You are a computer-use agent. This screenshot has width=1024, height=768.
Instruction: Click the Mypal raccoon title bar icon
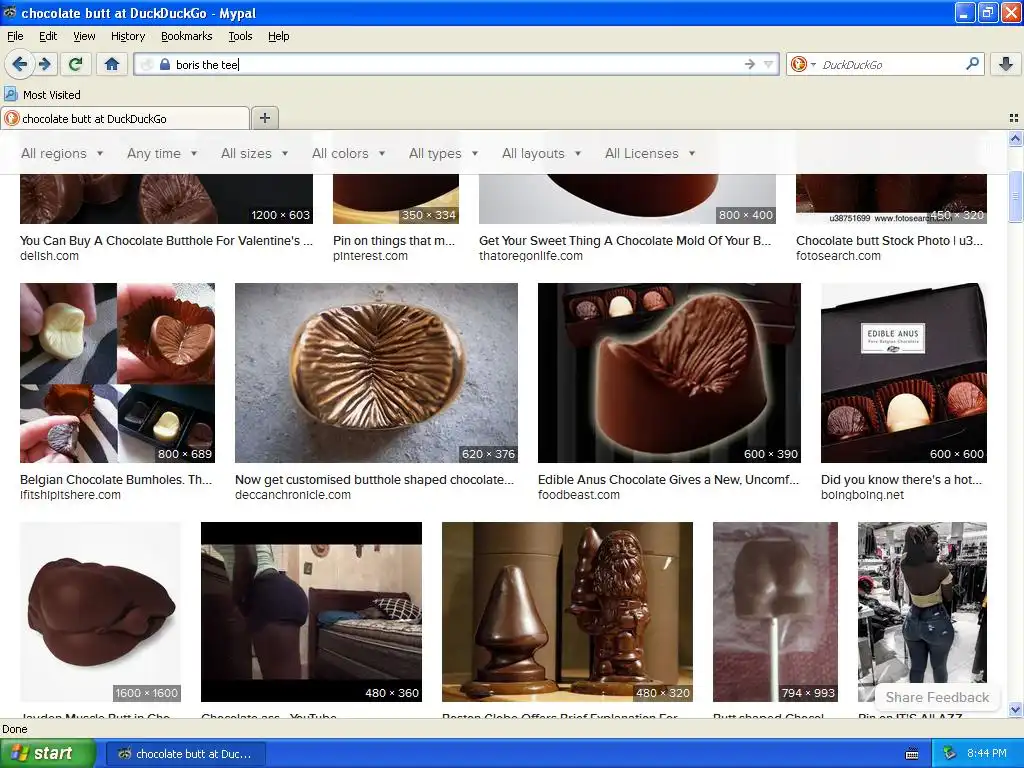(10, 12)
